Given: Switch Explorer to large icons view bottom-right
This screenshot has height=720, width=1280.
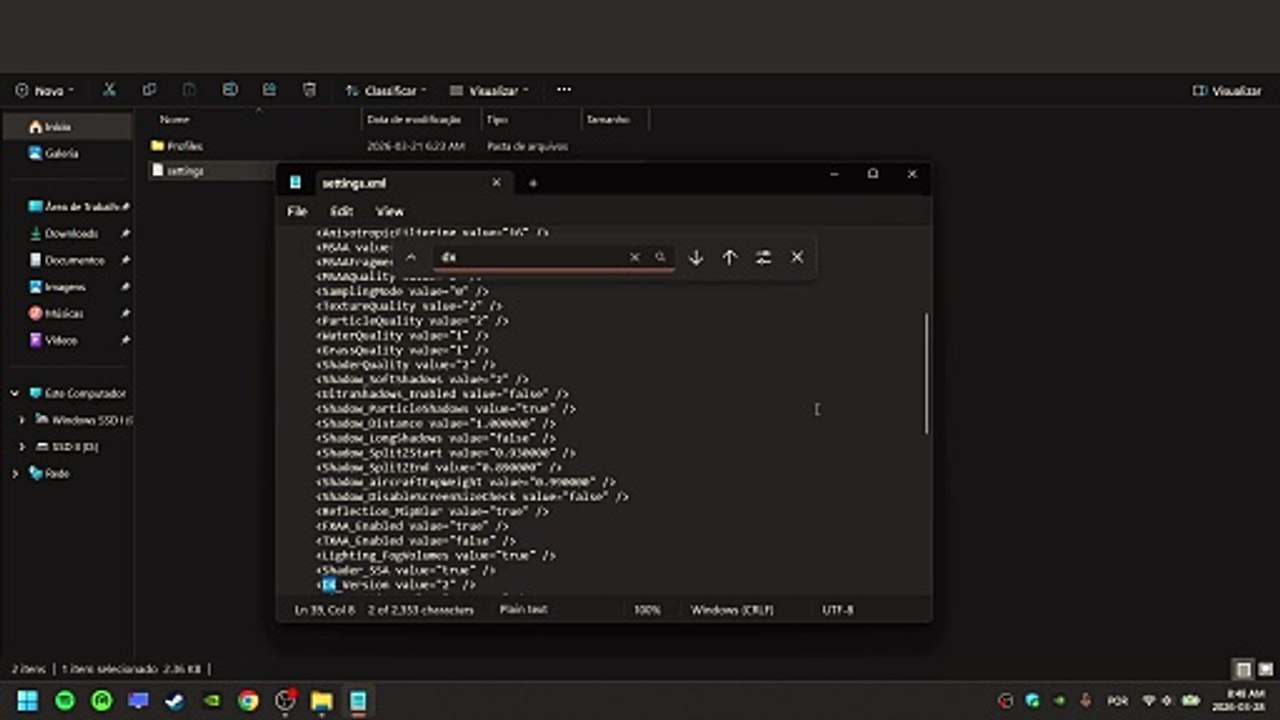Looking at the screenshot, I should point(1265,669).
